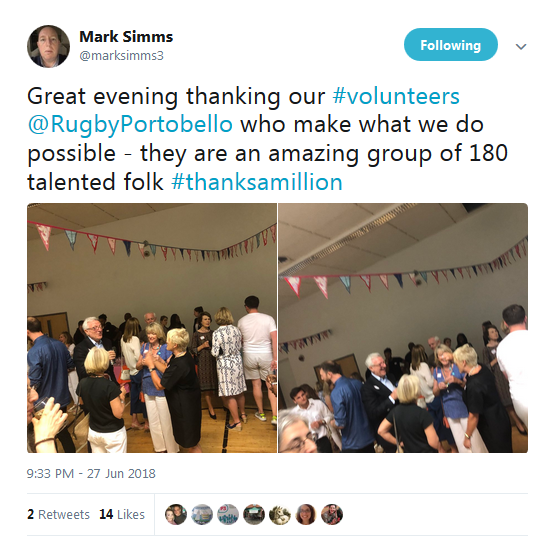Open @RugbyPortobello mention link

(x=130, y=125)
